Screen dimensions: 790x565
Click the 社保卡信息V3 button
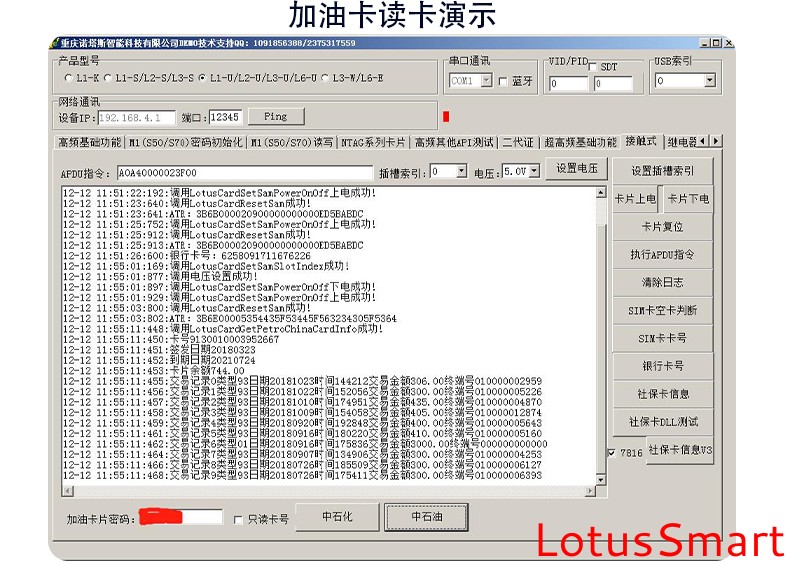point(680,450)
